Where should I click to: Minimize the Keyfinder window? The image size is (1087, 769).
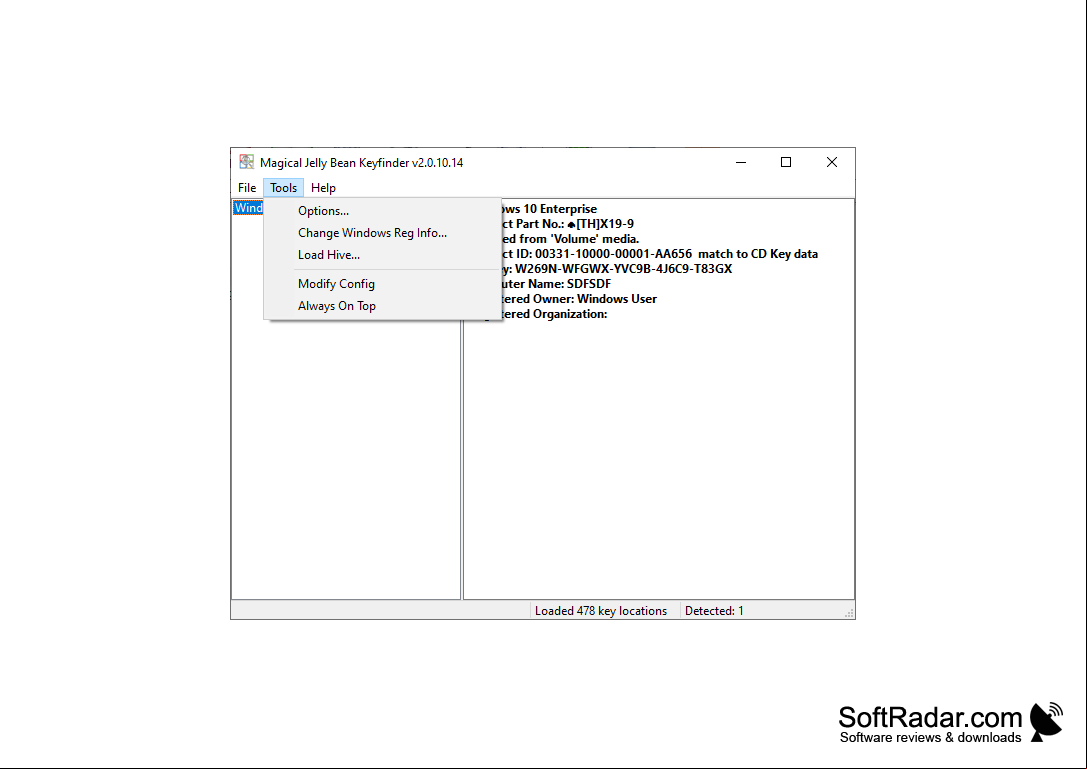click(741, 162)
